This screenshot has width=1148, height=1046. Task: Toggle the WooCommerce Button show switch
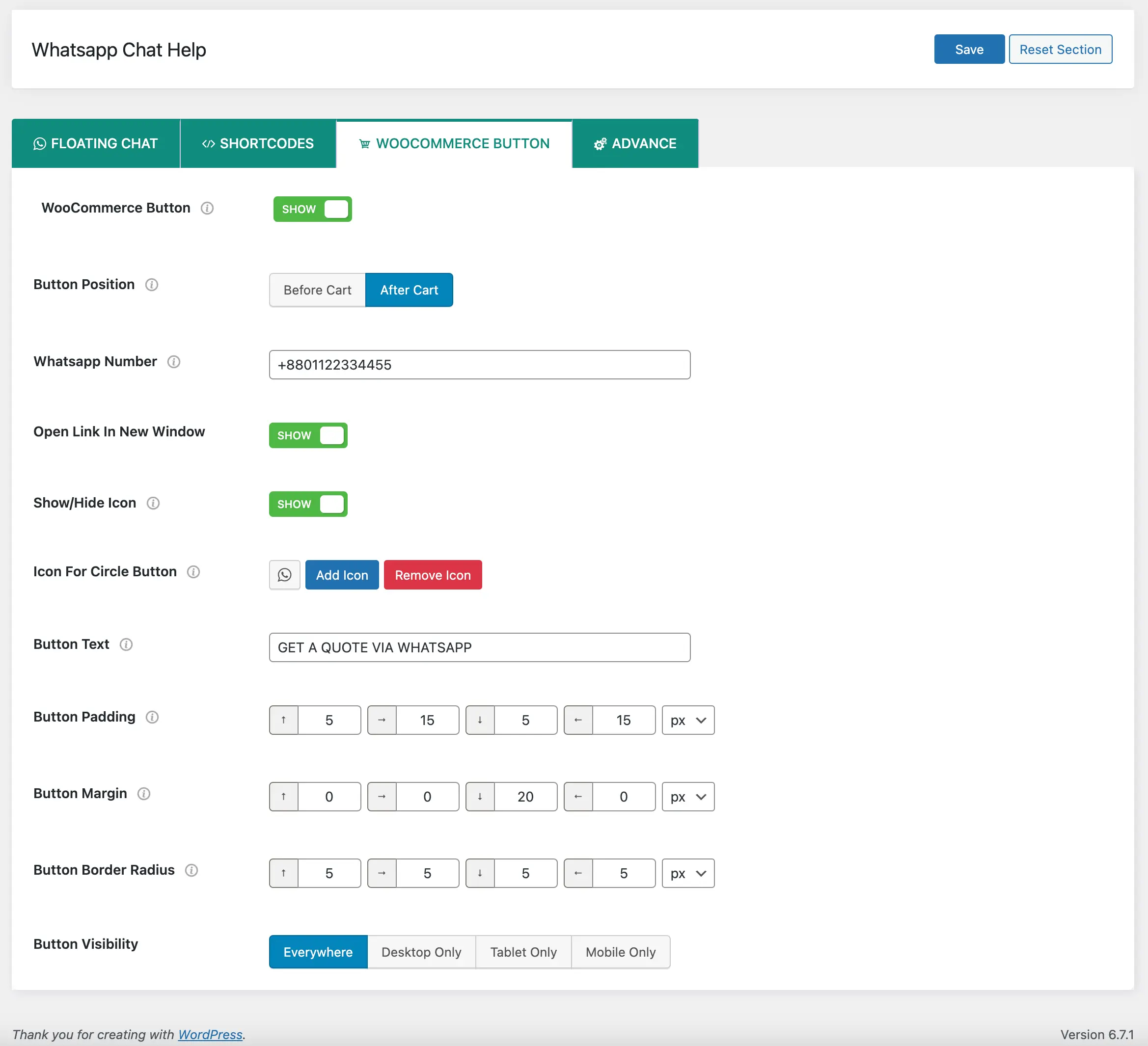point(313,209)
